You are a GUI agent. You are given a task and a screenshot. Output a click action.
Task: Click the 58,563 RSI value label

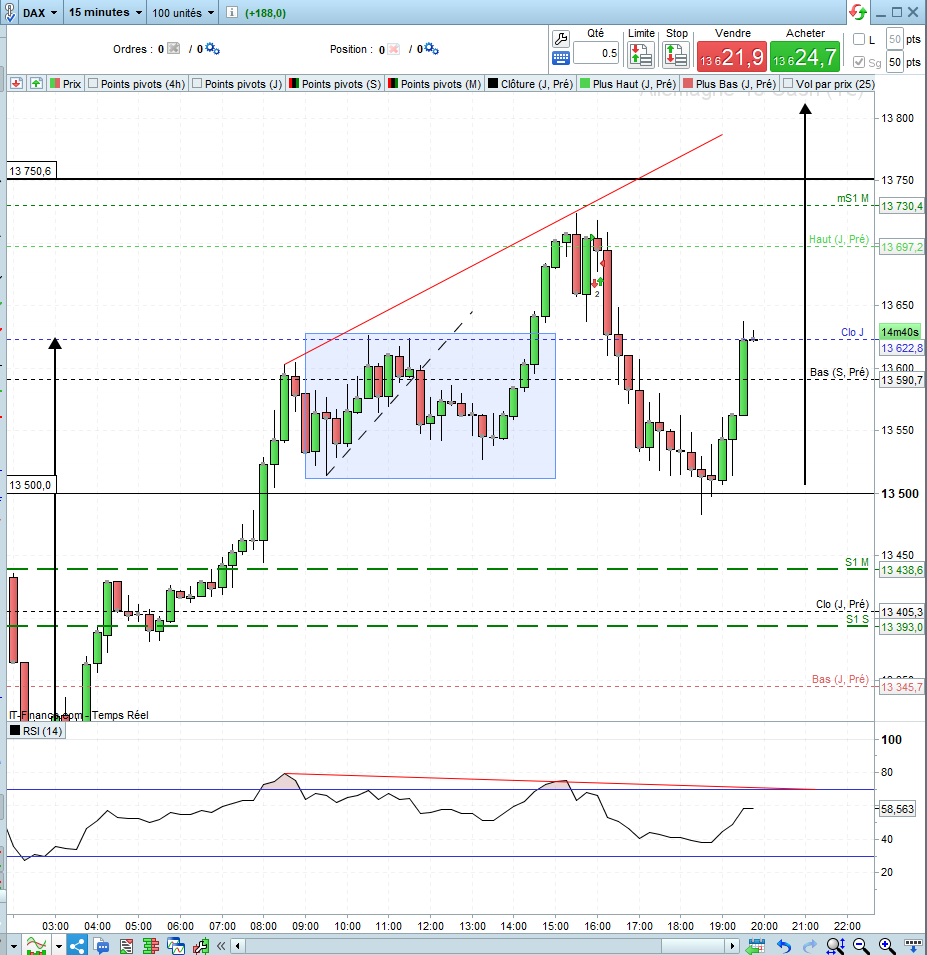(897, 809)
